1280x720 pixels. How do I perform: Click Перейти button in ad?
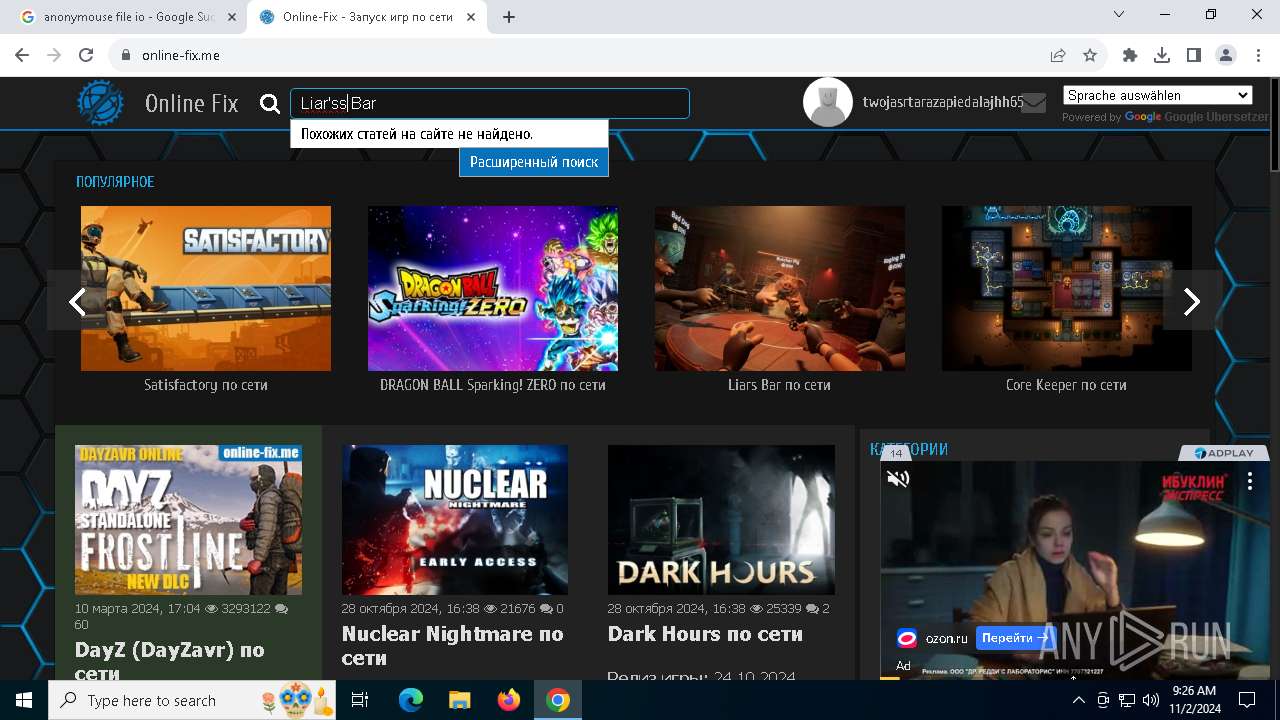click(1015, 637)
